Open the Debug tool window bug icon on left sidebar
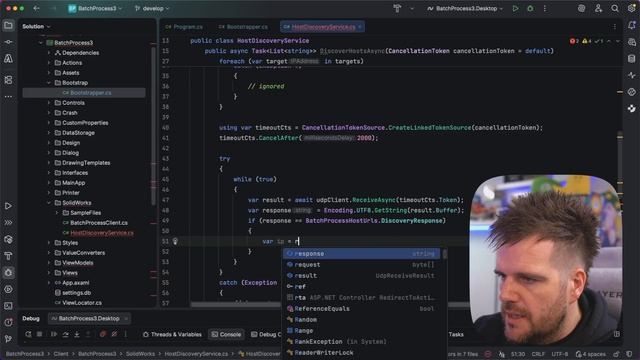Screen dimensions: 640x360 point(8,272)
